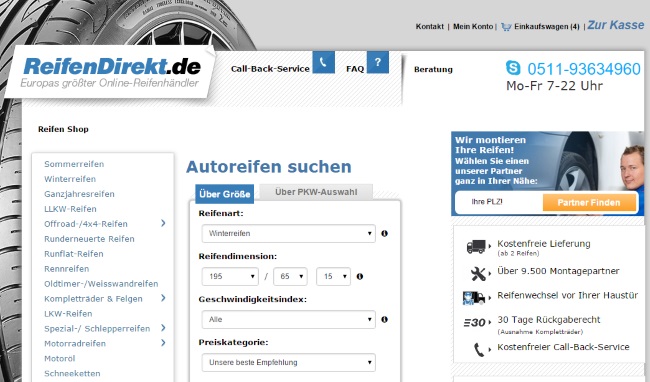Click the phone icon for free call-back
The height and width of the screenshot is (382, 650).
pyautogui.click(x=479, y=350)
